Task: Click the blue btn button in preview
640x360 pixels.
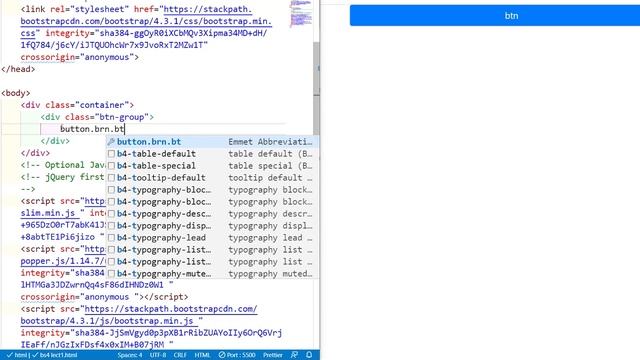Action: pos(495,16)
